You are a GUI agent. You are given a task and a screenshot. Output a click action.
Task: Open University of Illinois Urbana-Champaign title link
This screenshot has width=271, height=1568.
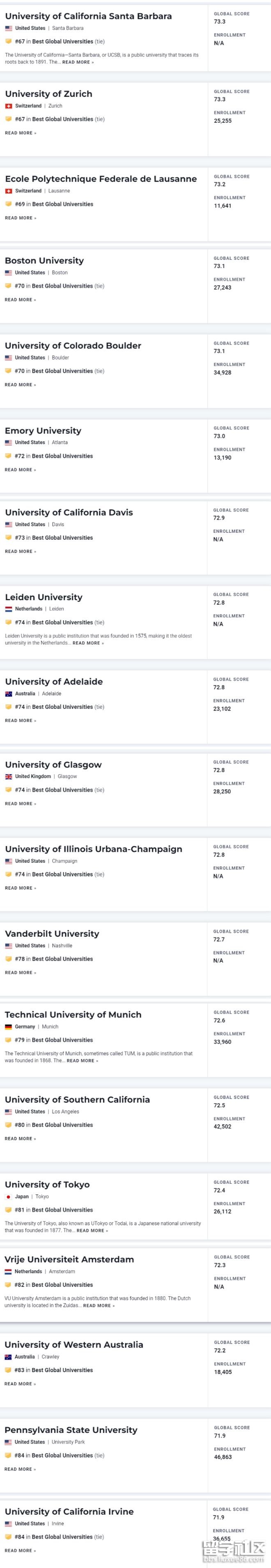93,848
